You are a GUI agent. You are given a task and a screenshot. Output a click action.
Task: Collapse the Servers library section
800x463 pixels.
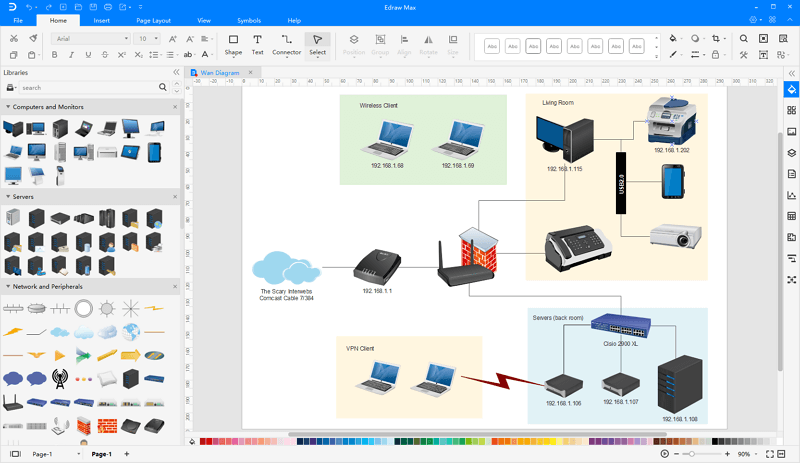click(8, 197)
